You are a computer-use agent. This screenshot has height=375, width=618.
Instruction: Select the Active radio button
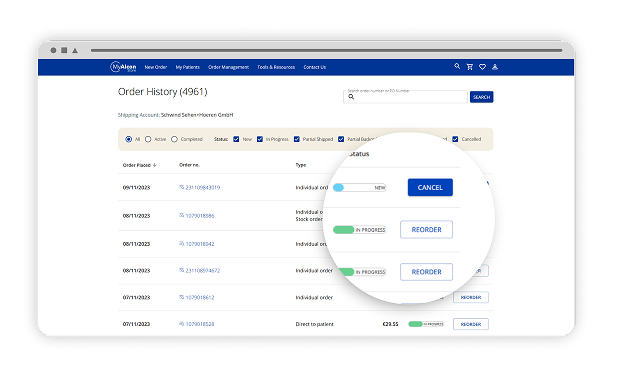coord(148,139)
